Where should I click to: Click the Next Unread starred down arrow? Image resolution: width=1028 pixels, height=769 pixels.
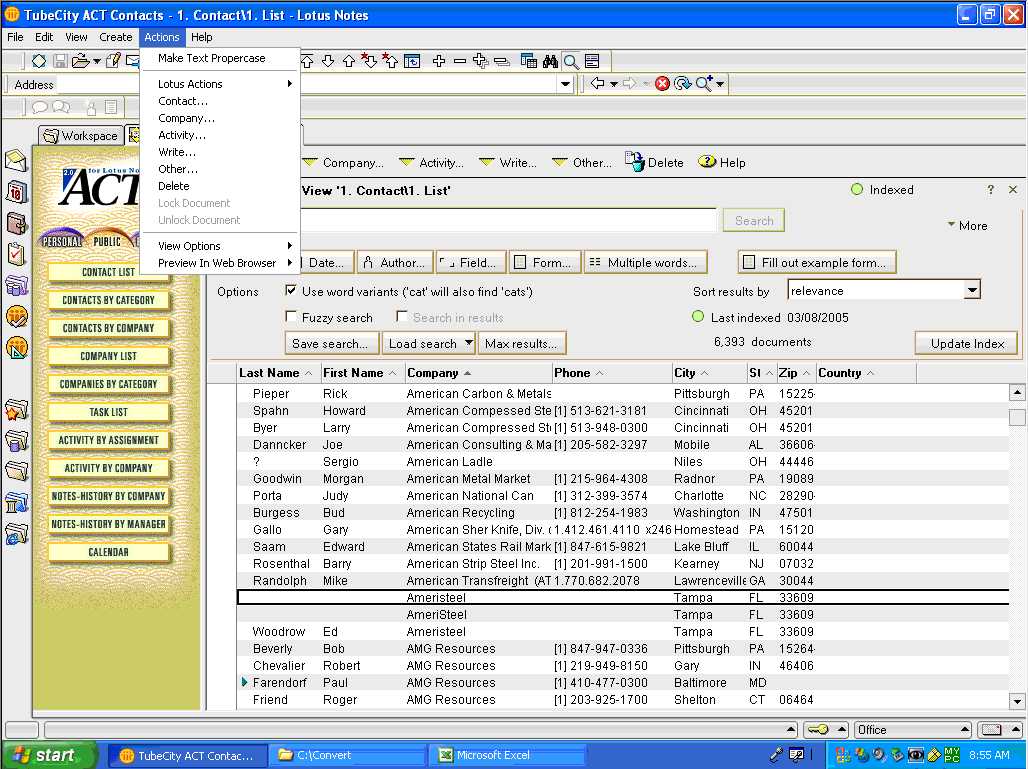point(369,61)
